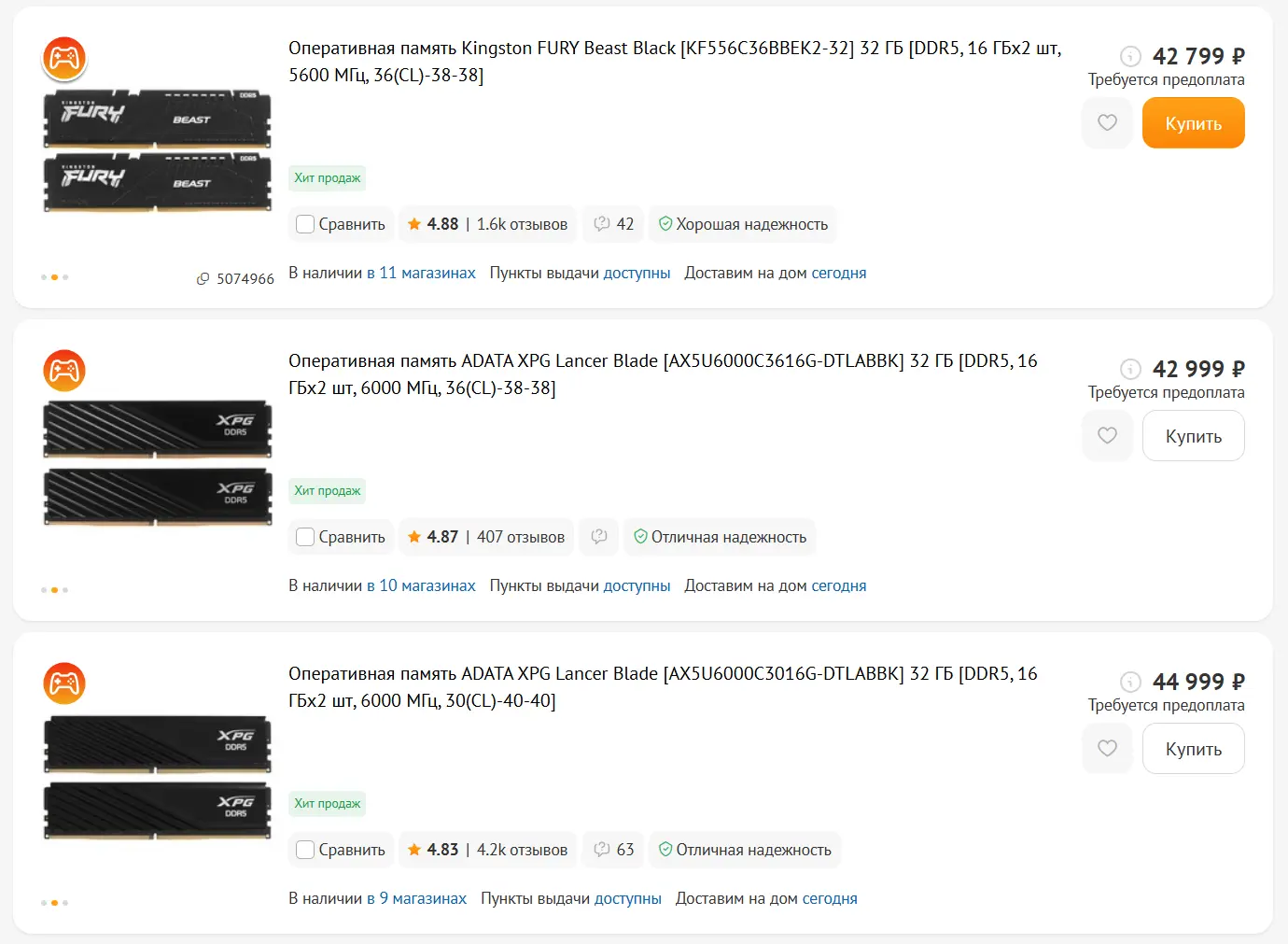
Task: Check Сравнить box for Kingston FURY Beast
Action: (305, 224)
